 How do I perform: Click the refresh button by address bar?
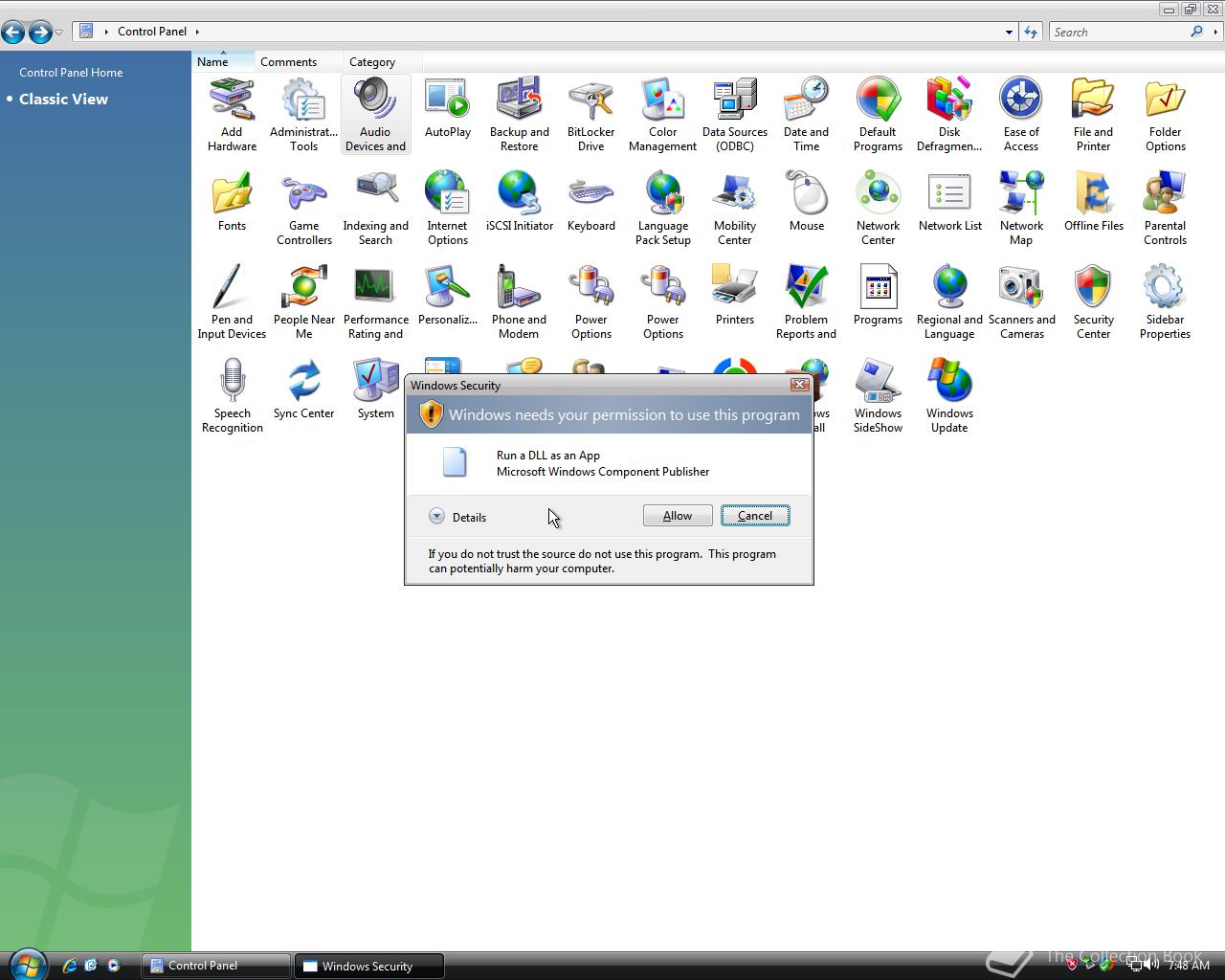[x=1031, y=33]
